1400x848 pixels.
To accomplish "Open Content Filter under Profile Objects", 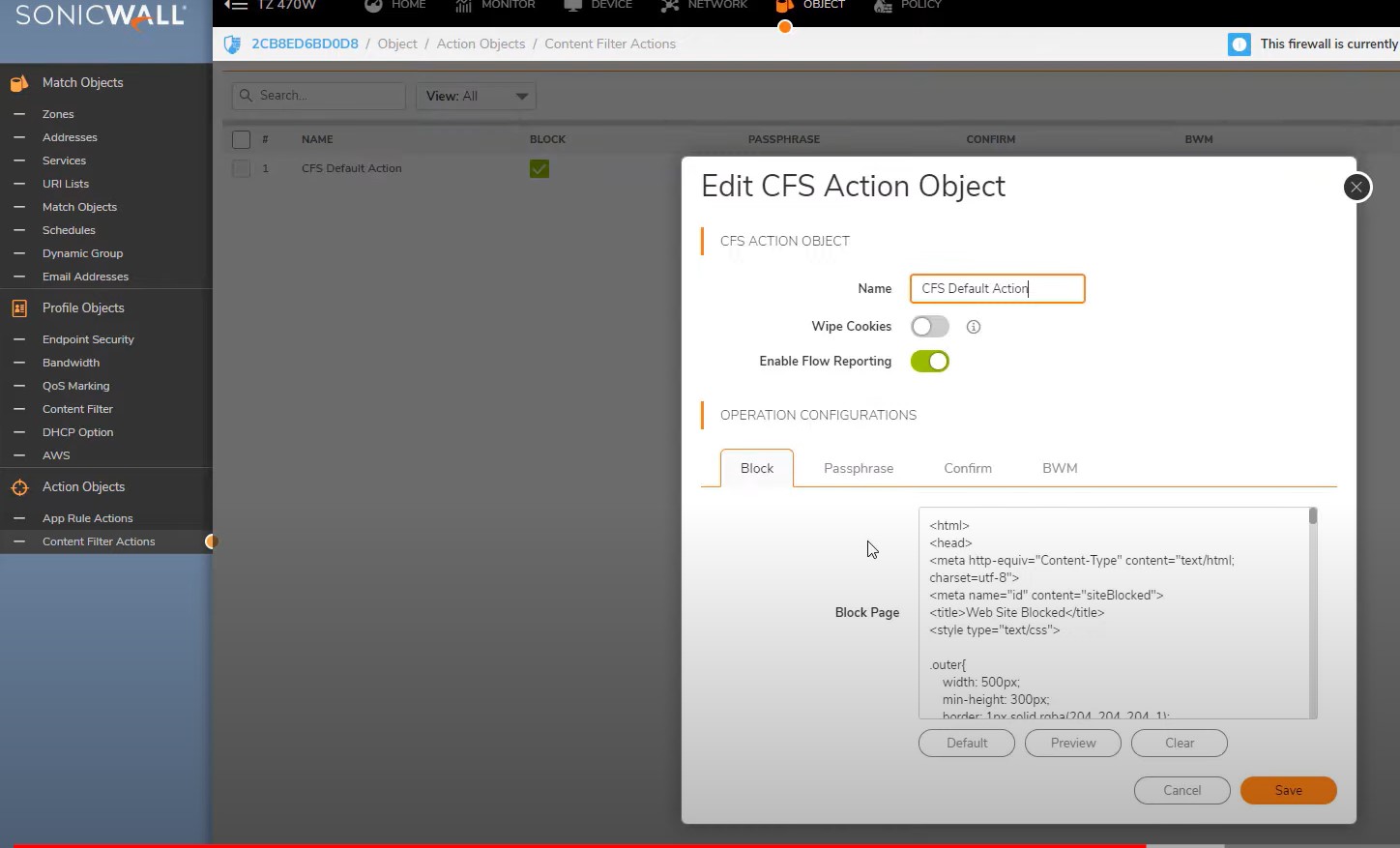I will click(77, 409).
